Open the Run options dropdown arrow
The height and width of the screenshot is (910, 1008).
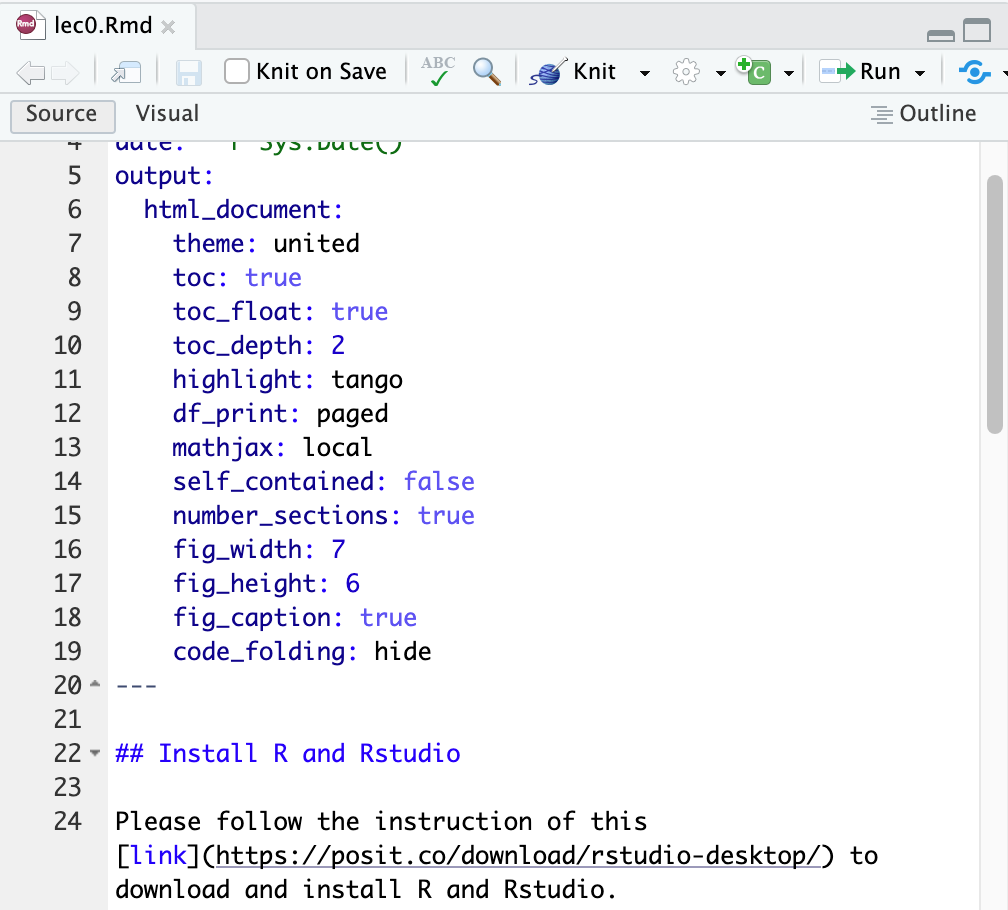[x=920, y=73]
